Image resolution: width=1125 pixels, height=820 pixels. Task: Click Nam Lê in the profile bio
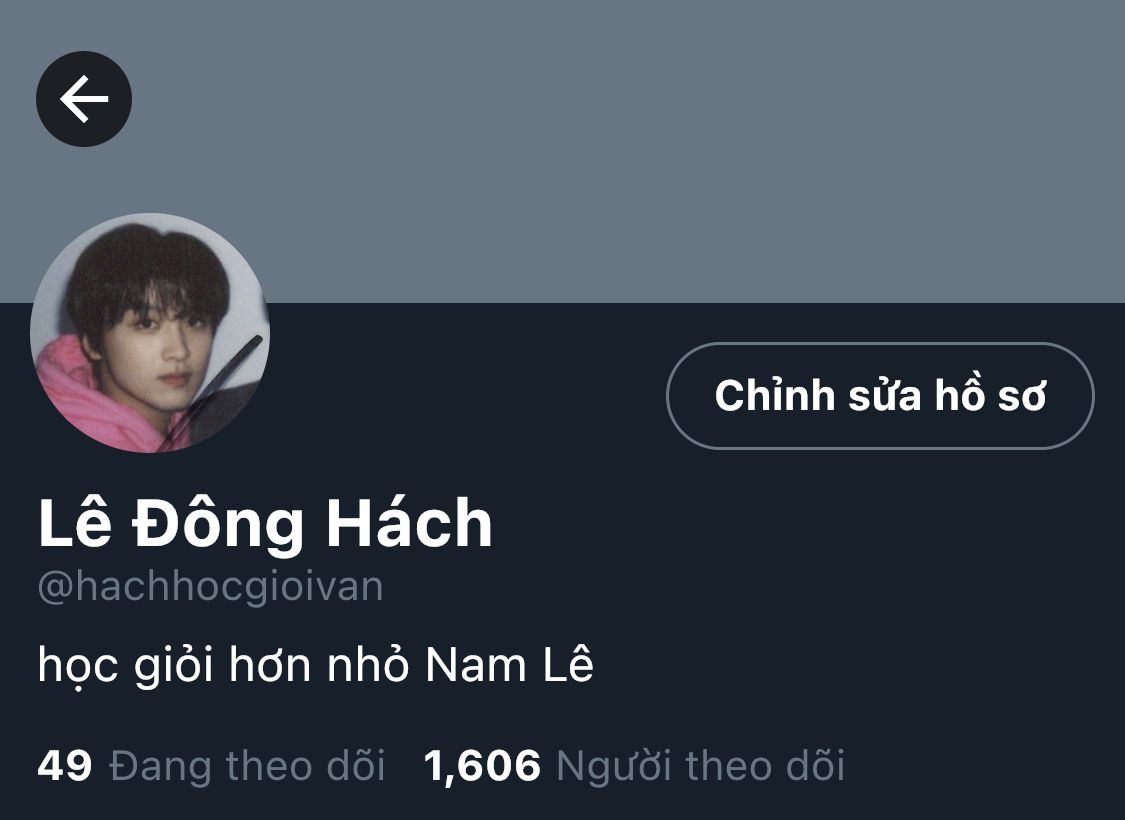509,664
